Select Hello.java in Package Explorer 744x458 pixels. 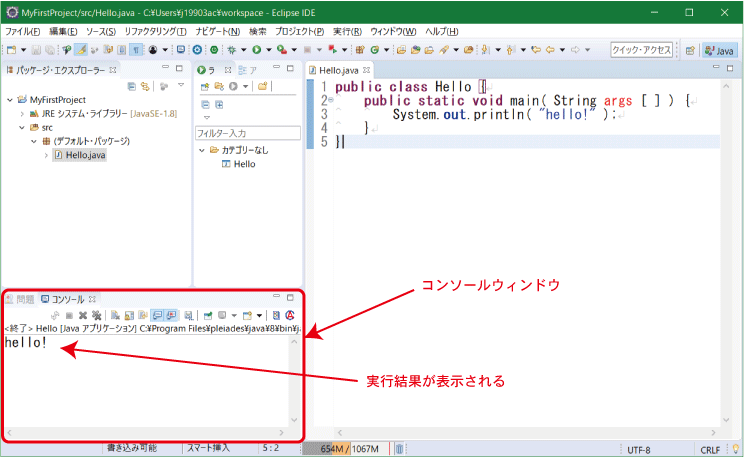coord(80,155)
